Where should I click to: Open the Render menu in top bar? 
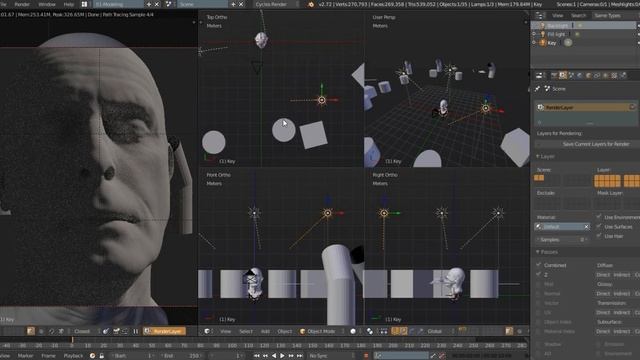coord(22,4)
